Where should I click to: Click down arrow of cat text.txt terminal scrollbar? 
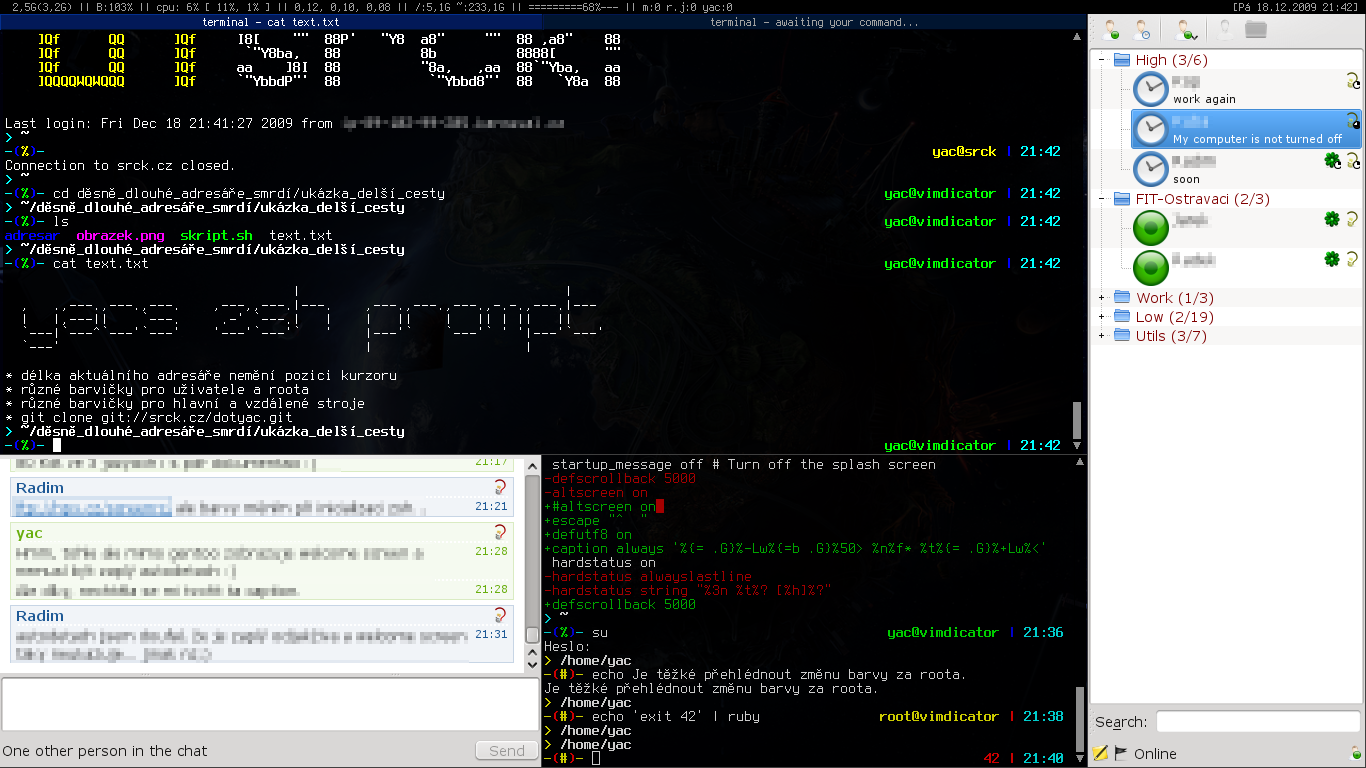1077,446
